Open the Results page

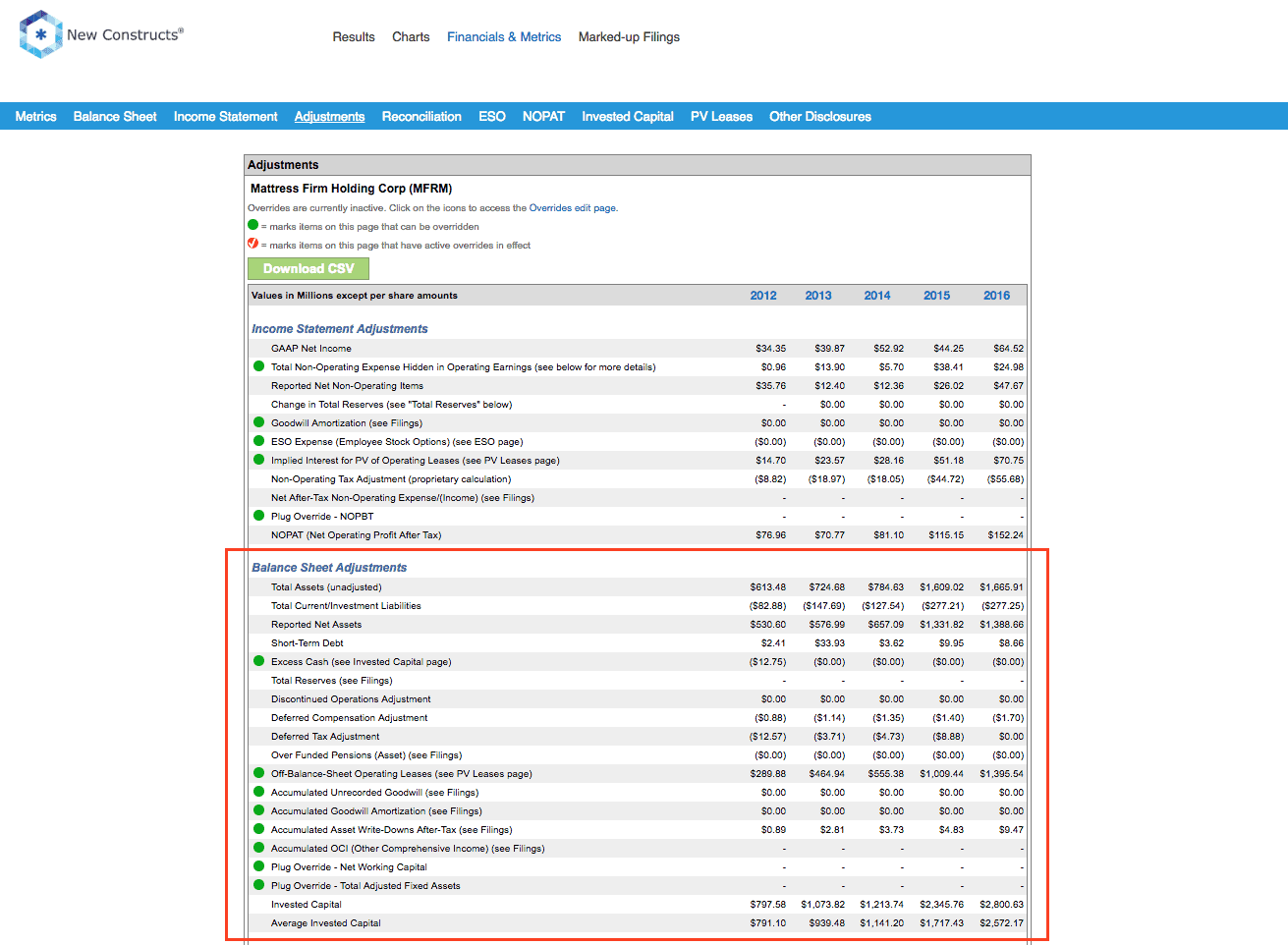[354, 37]
